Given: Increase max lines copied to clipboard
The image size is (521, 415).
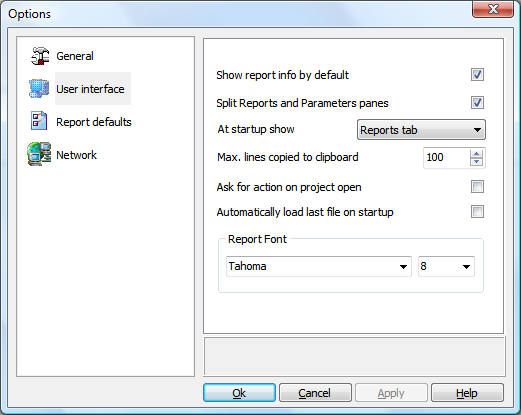Looking at the screenshot, I should (x=477, y=154).
